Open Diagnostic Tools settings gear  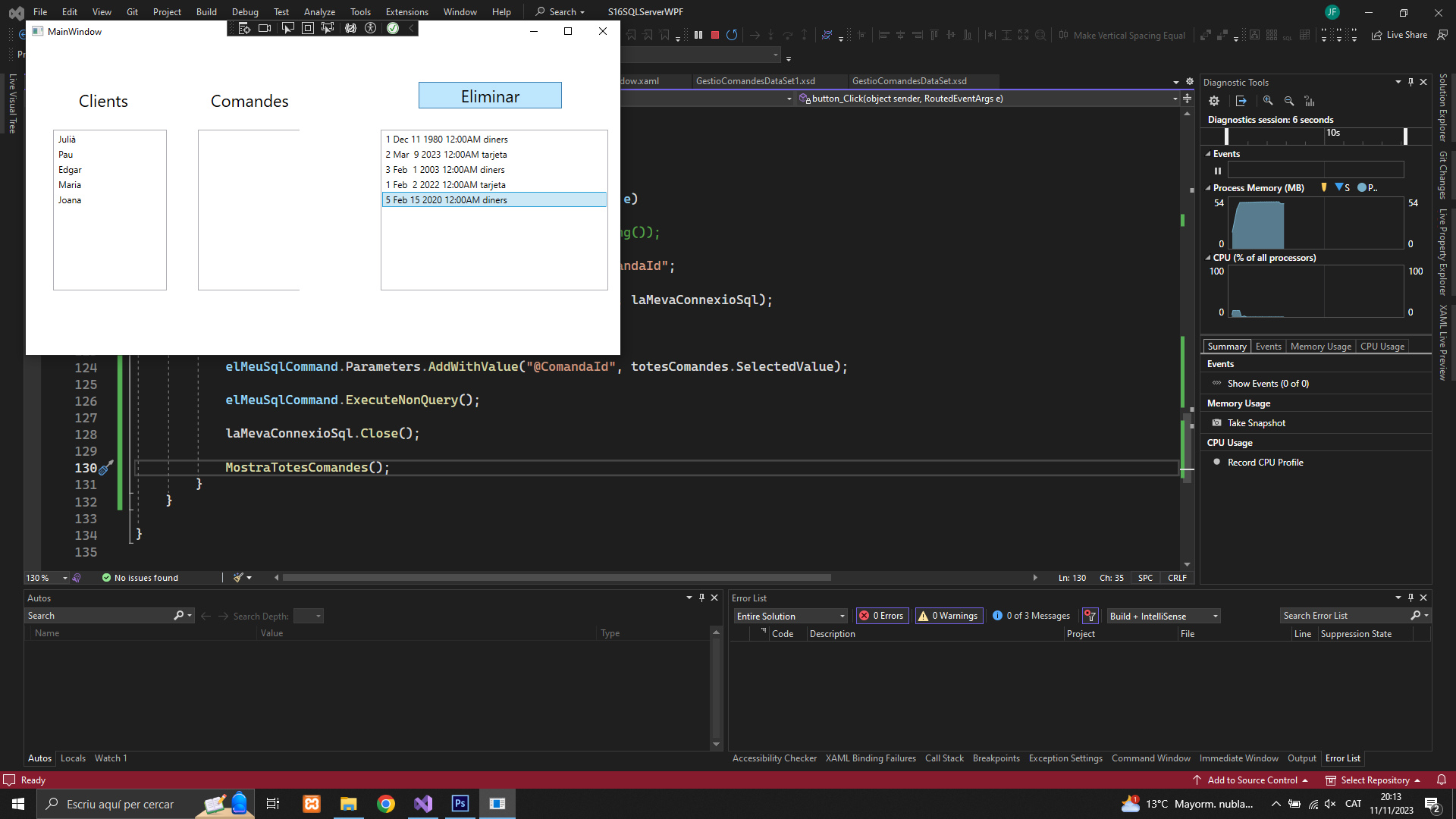(x=1214, y=101)
